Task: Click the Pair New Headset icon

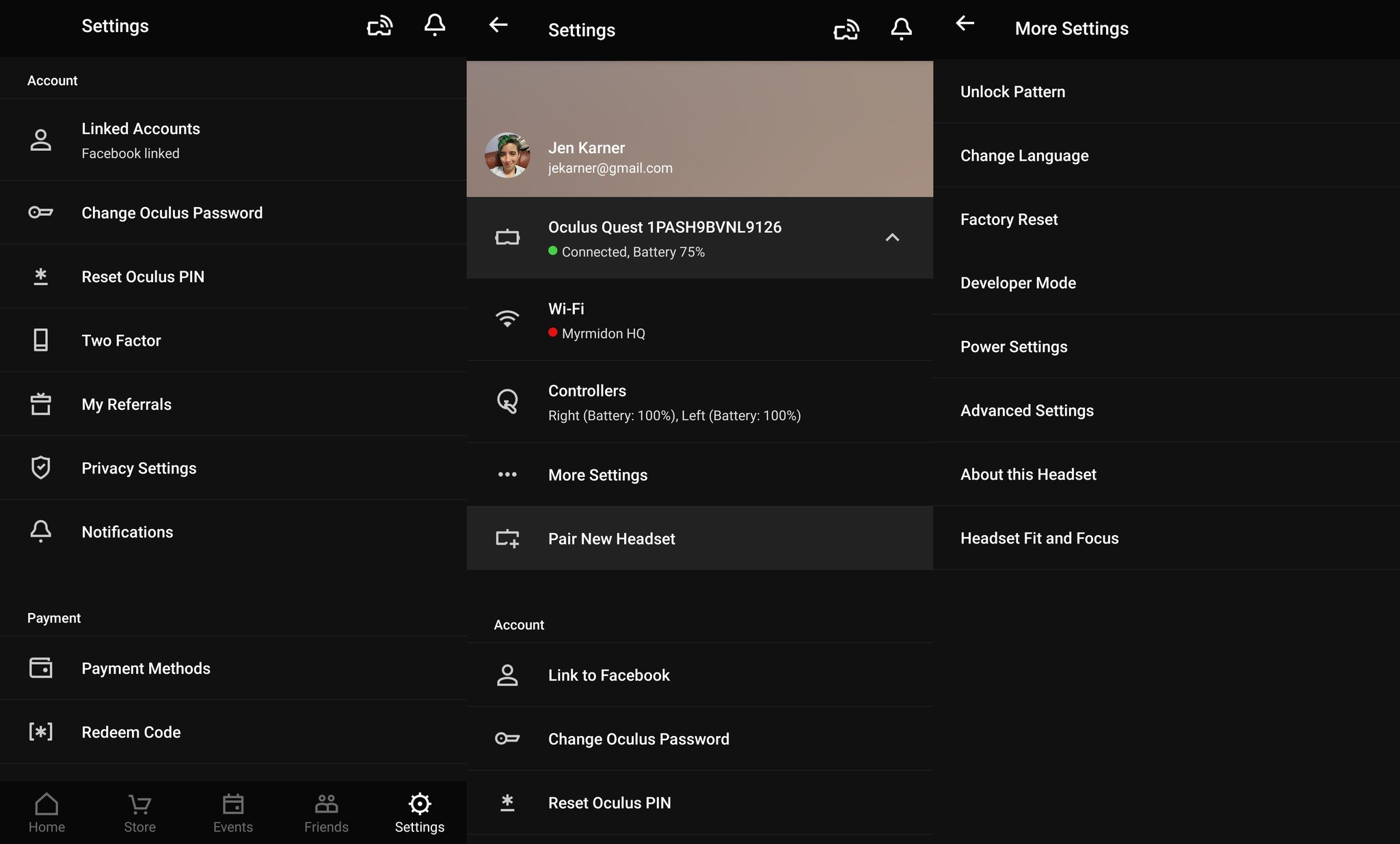Action: tap(507, 539)
